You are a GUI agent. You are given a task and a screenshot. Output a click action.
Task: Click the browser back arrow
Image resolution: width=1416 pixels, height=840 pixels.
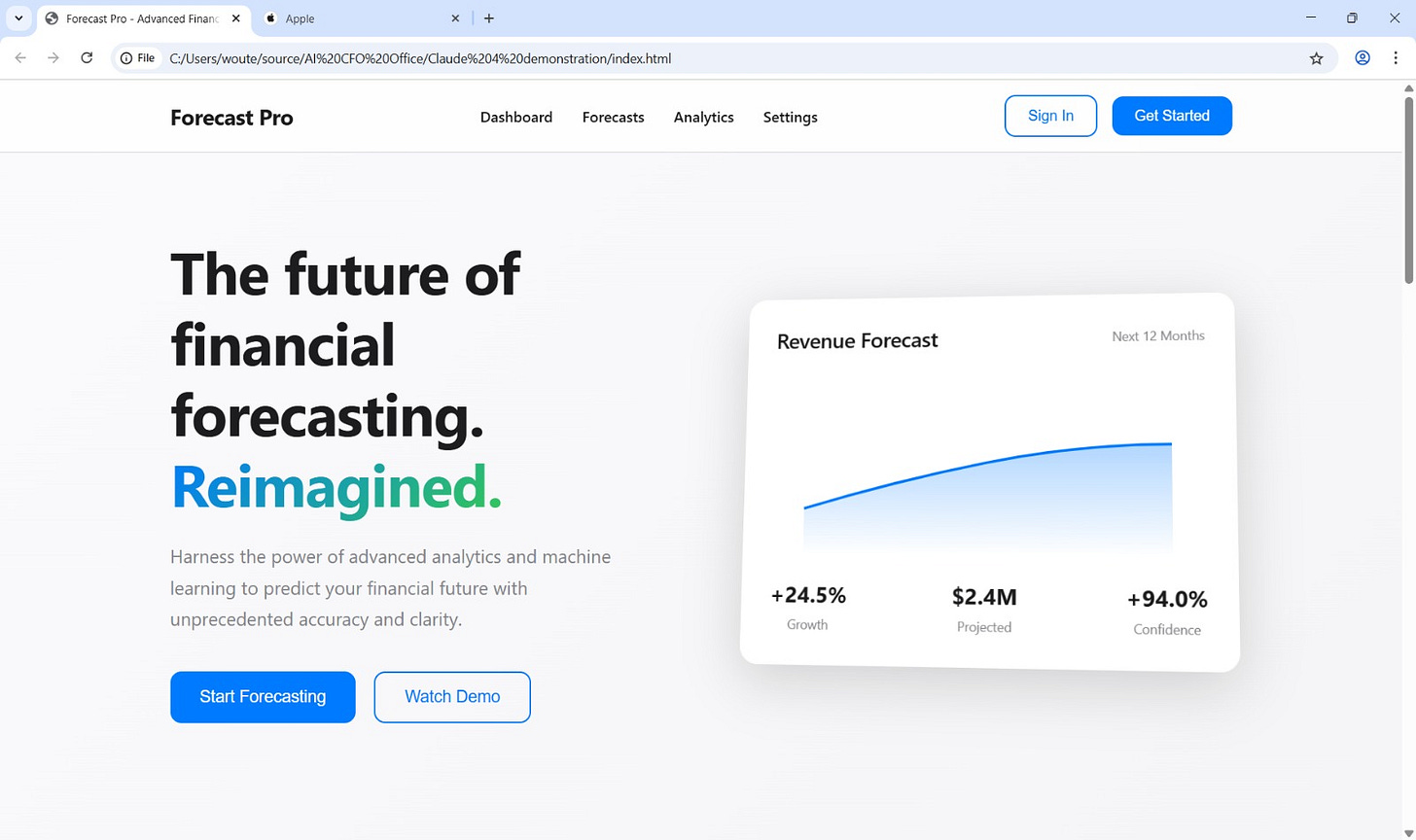[x=20, y=58]
